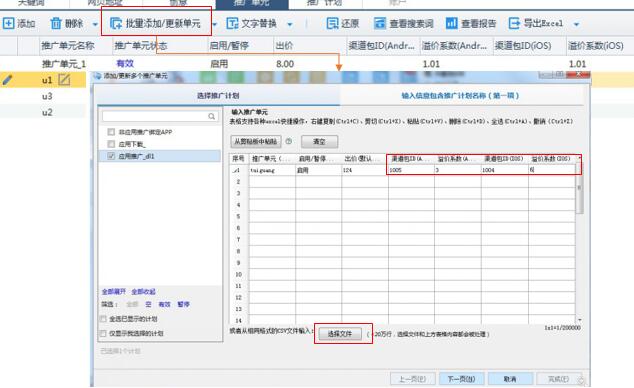Click the 查看报告 chart icon
Screen dimensions: 634x388
[x=451, y=23]
